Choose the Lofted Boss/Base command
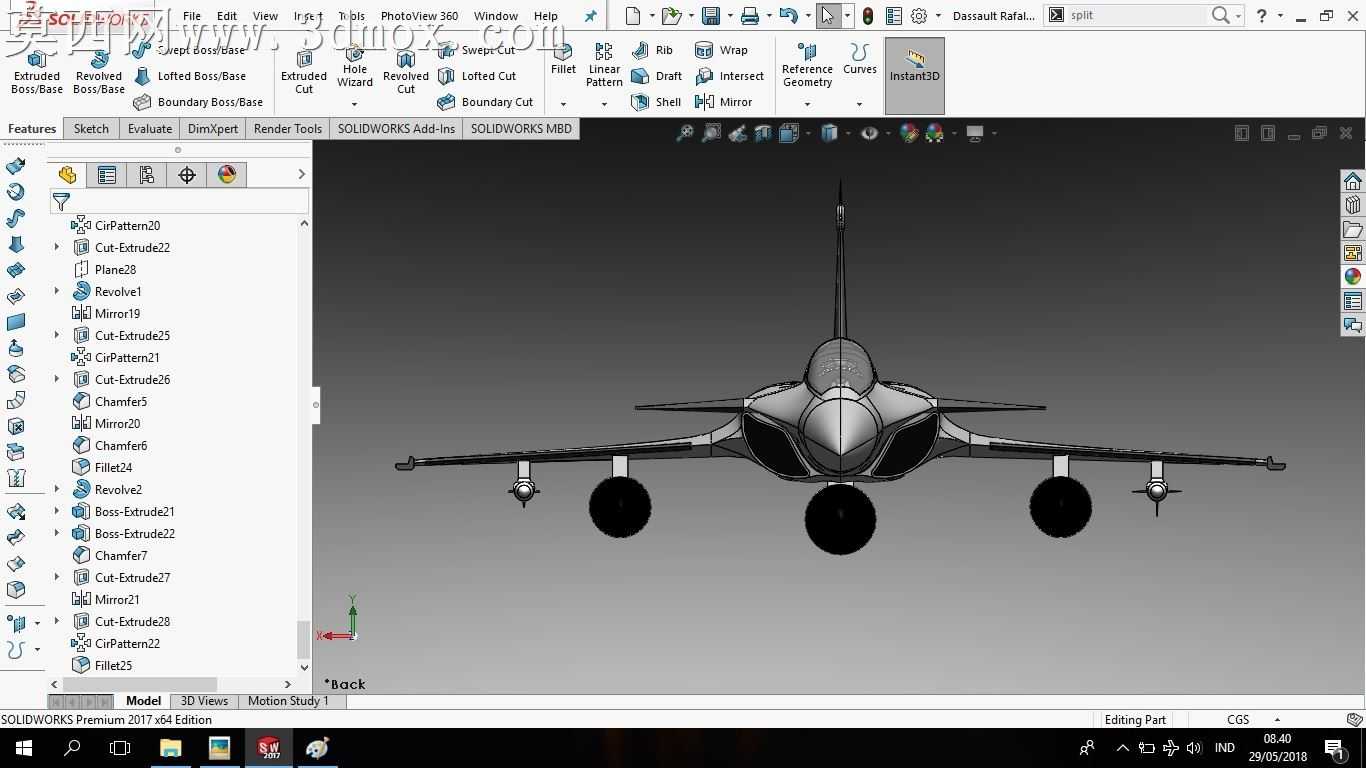The width and height of the screenshot is (1366, 768). pos(189,76)
